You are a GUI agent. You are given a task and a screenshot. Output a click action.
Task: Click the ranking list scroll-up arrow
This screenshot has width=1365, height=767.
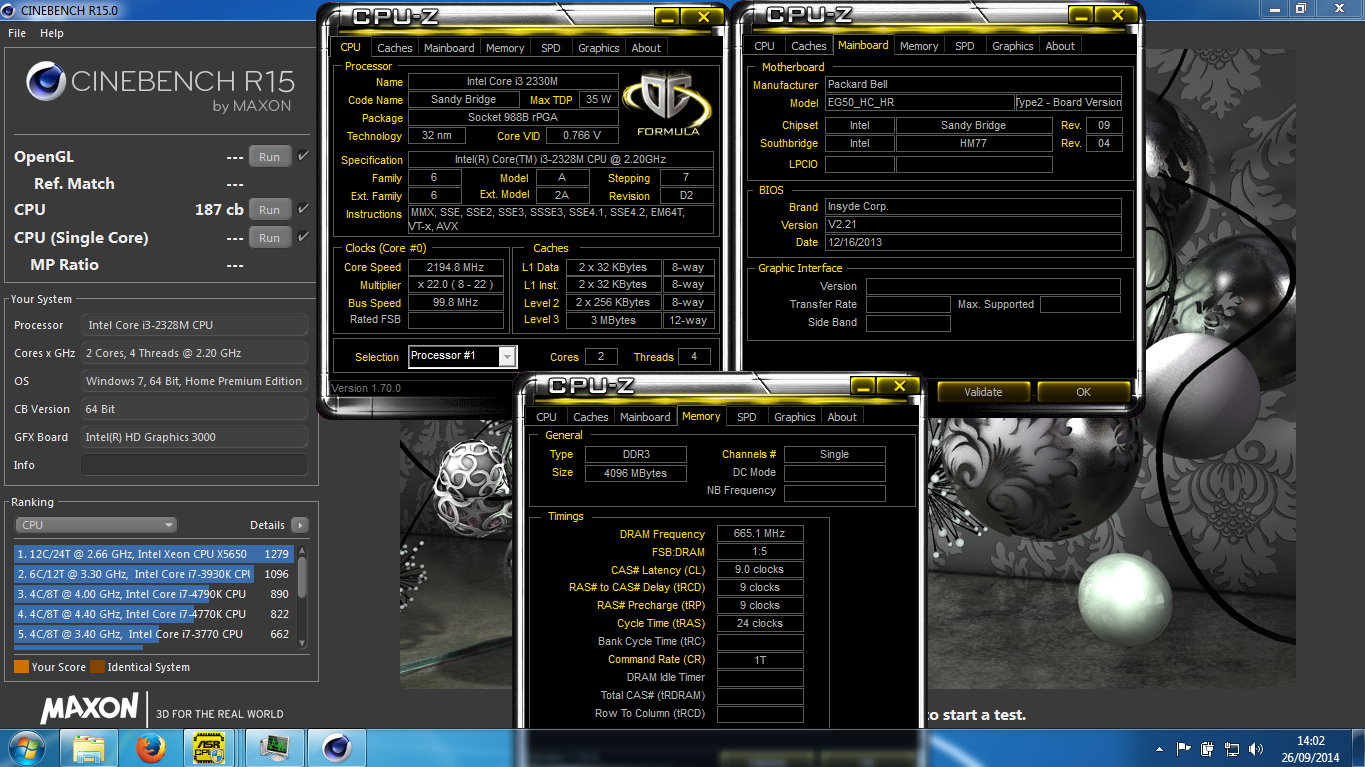pyautogui.click(x=303, y=552)
